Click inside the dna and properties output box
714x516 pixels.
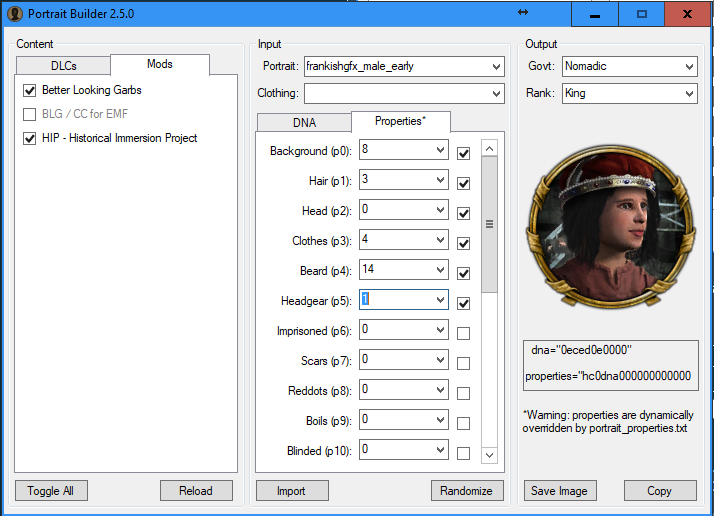click(611, 365)
